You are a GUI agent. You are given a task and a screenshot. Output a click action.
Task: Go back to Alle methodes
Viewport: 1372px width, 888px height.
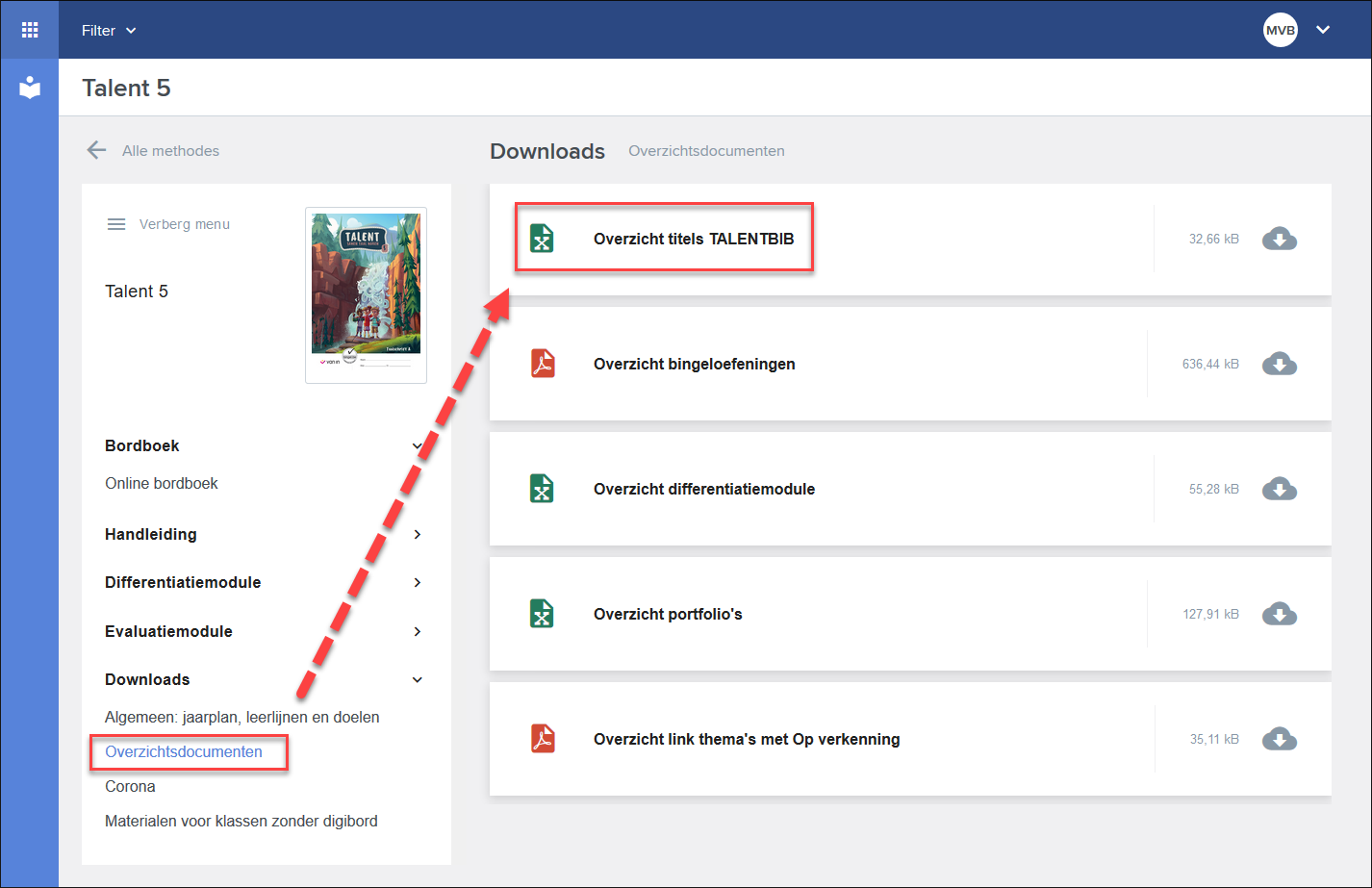(x=153, y=150)
